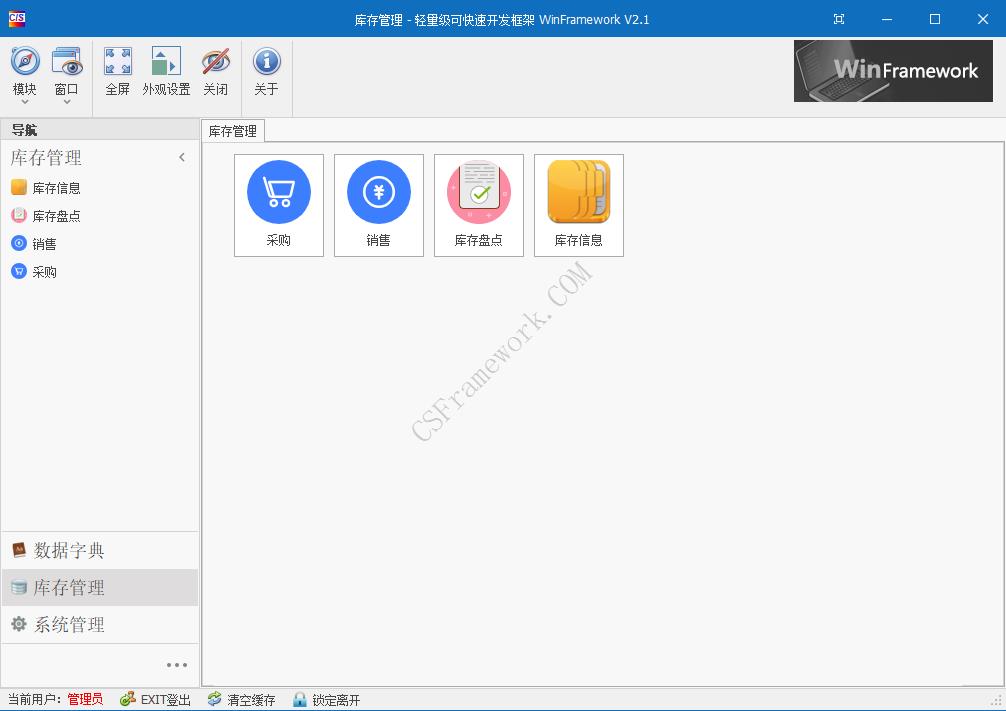Open the 库存信息 tile in main area

click(578, 204)
